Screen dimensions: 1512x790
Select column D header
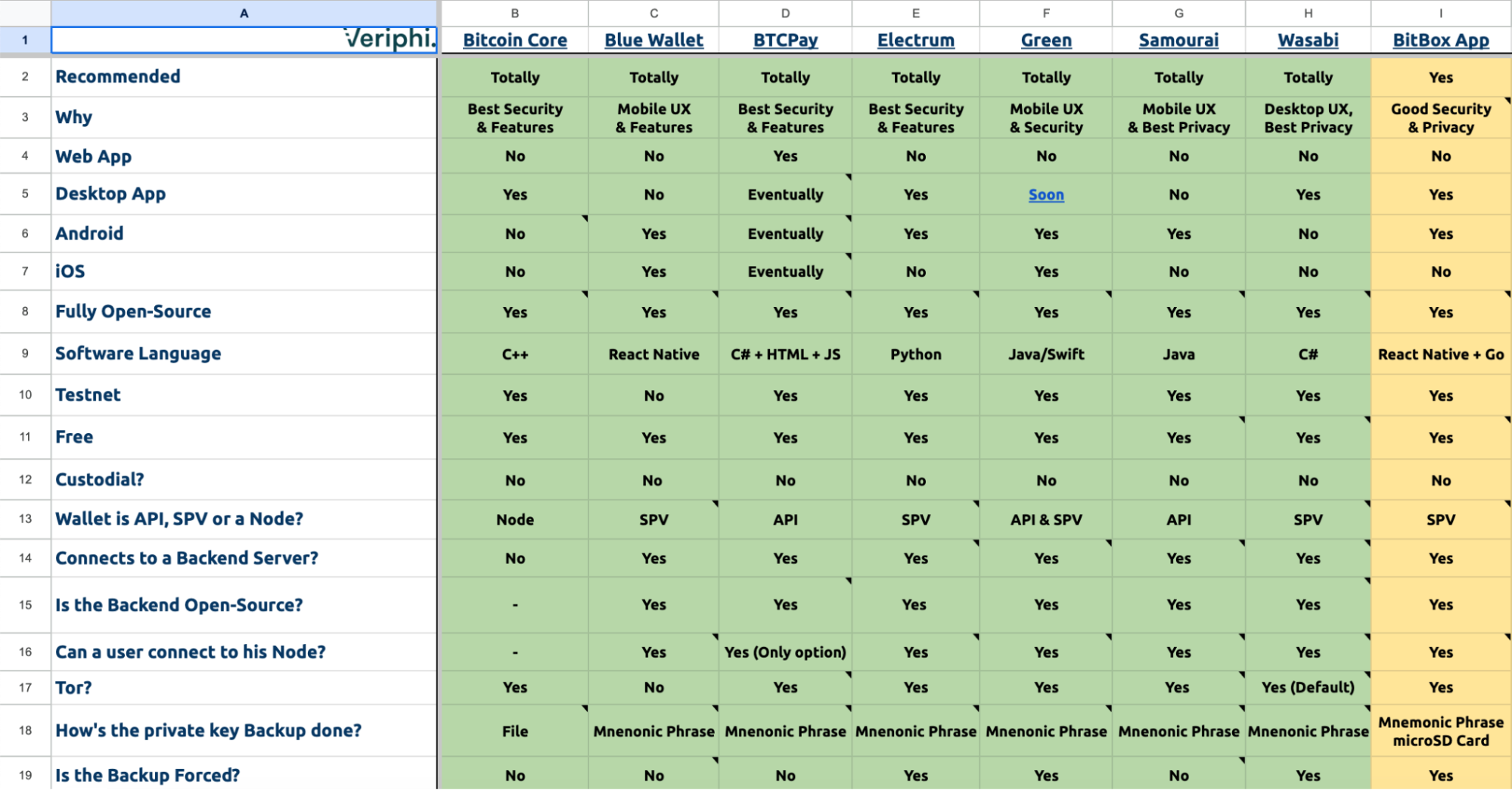tap(785, 13)
